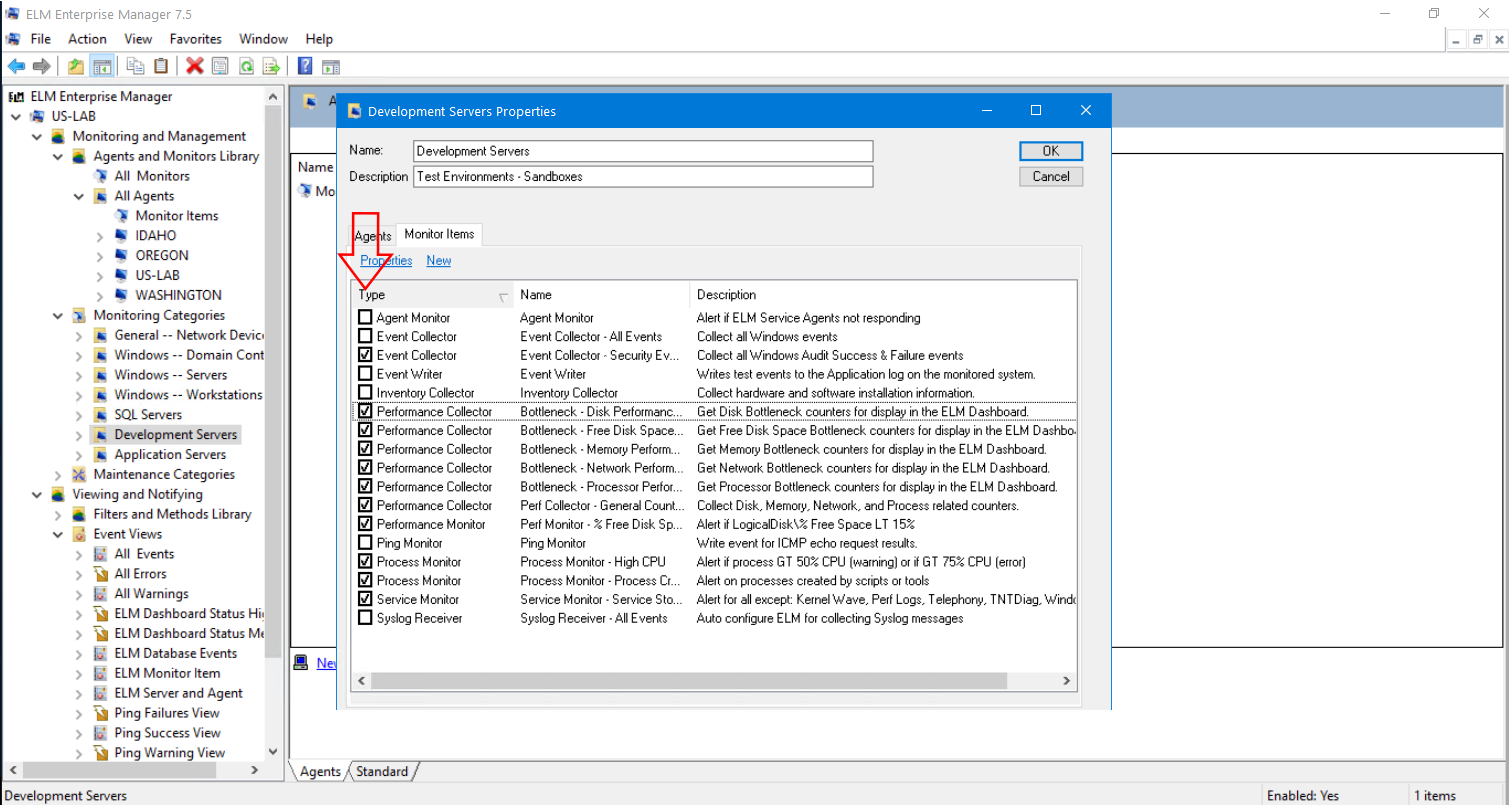Collapse the Monitoring and Management node
The image size is (1509, 807).
[36, 136]
